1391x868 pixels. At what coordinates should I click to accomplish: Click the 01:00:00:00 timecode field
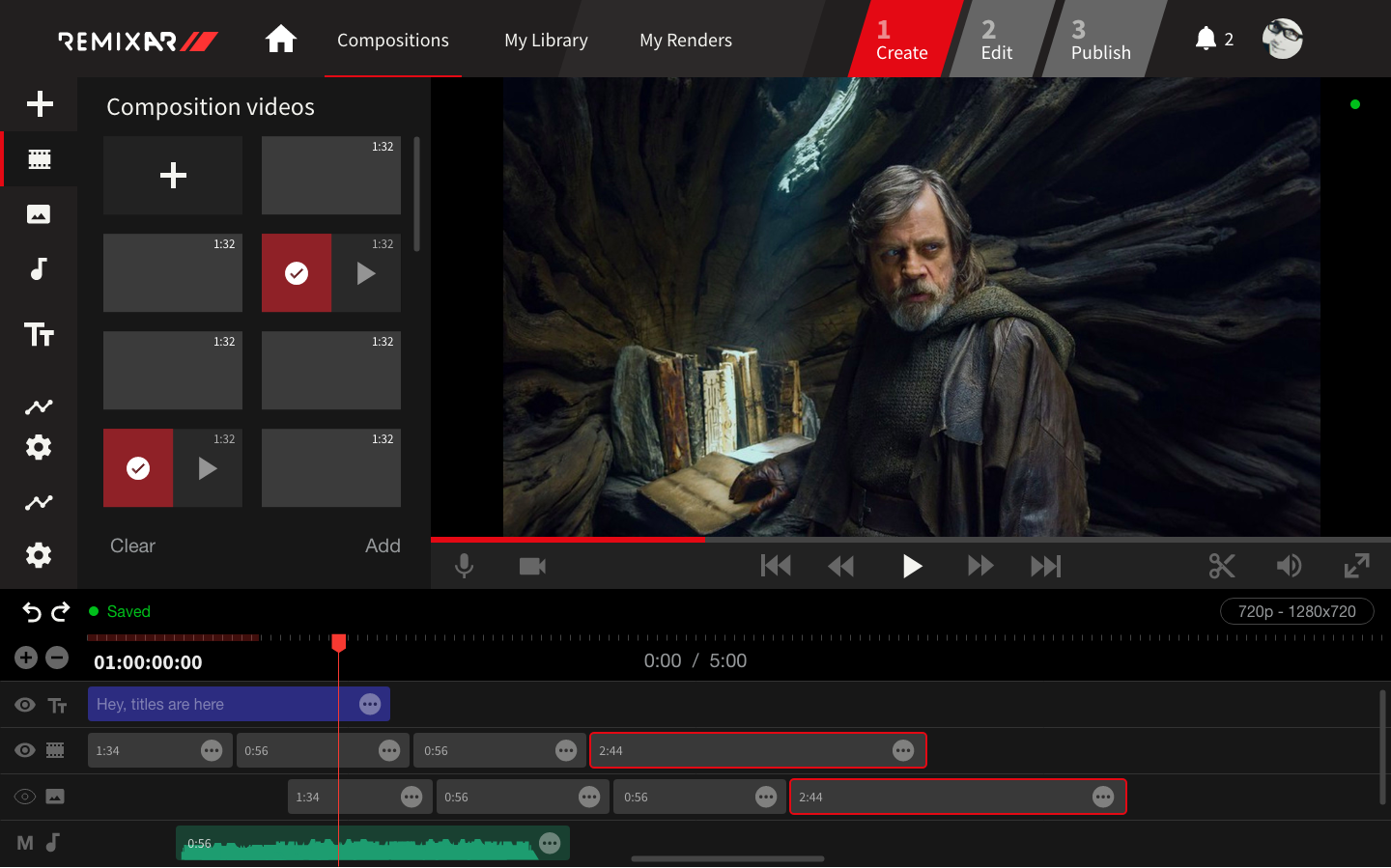pyautogui.click(x=148, y=662)
